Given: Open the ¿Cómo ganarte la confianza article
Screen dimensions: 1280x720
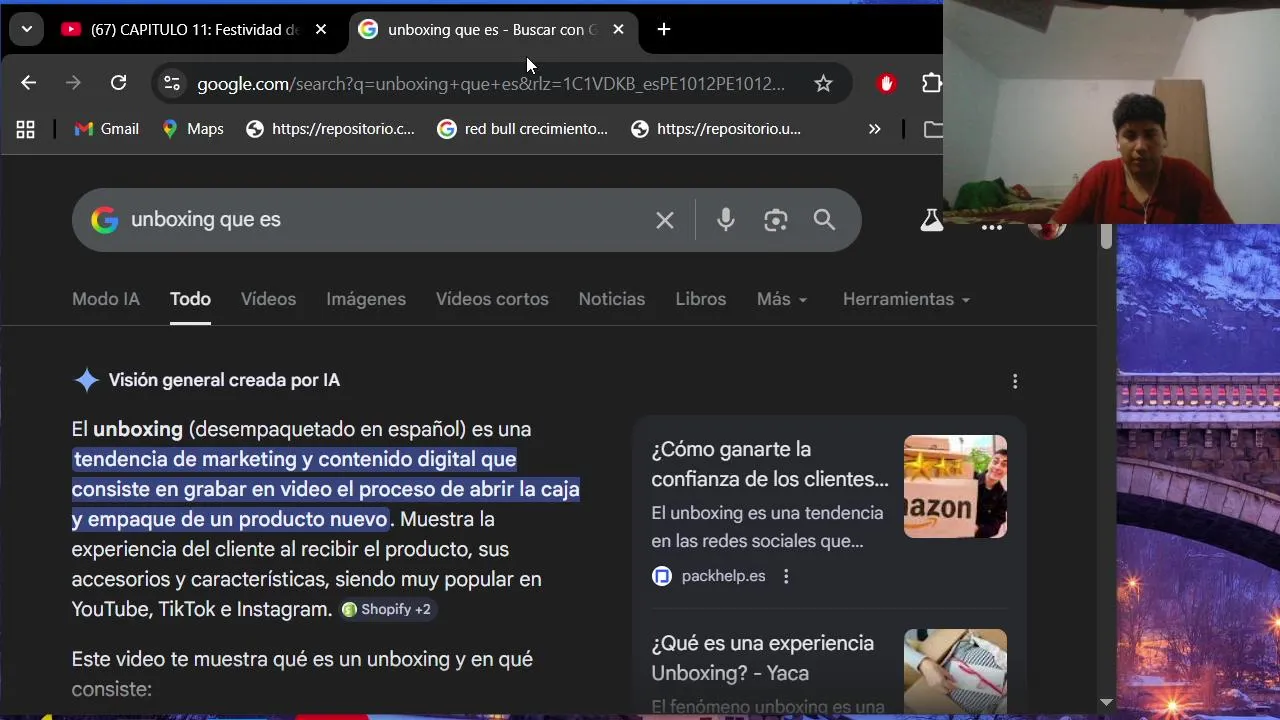Looking at the screenshot, I should point(770,464).
